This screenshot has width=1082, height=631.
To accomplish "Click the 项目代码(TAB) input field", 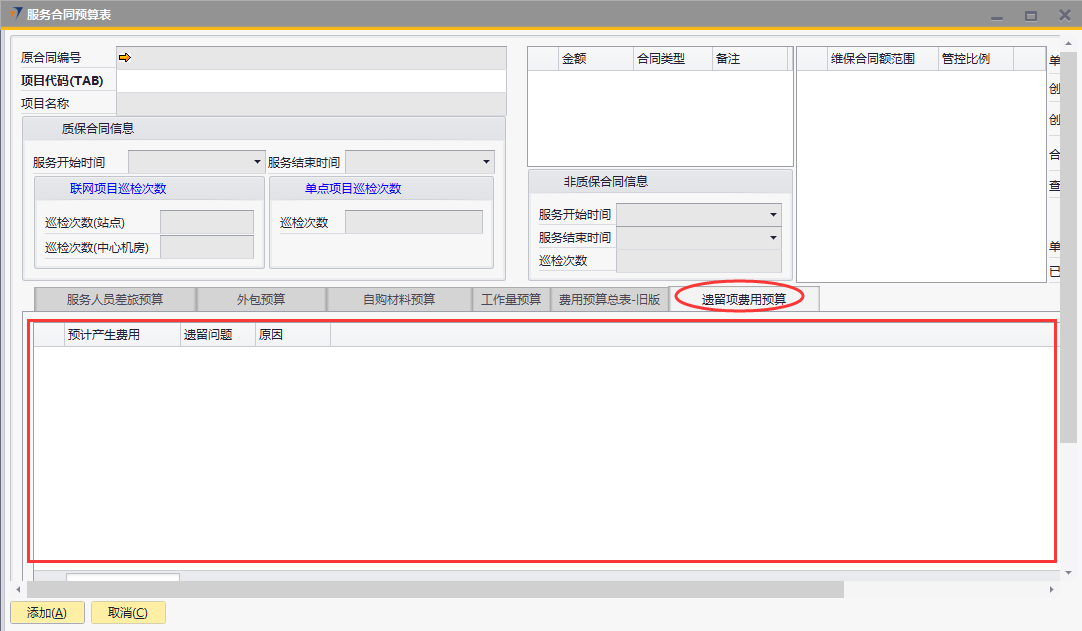I will coord(310,81).
